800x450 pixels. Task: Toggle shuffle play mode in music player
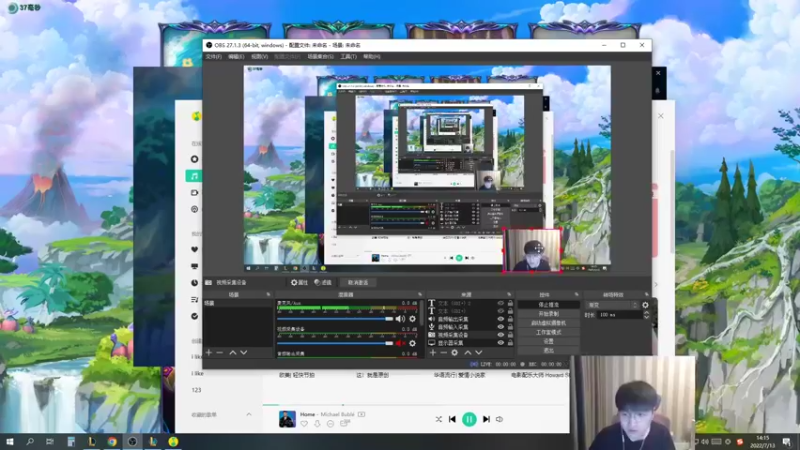tap(438, 419)
